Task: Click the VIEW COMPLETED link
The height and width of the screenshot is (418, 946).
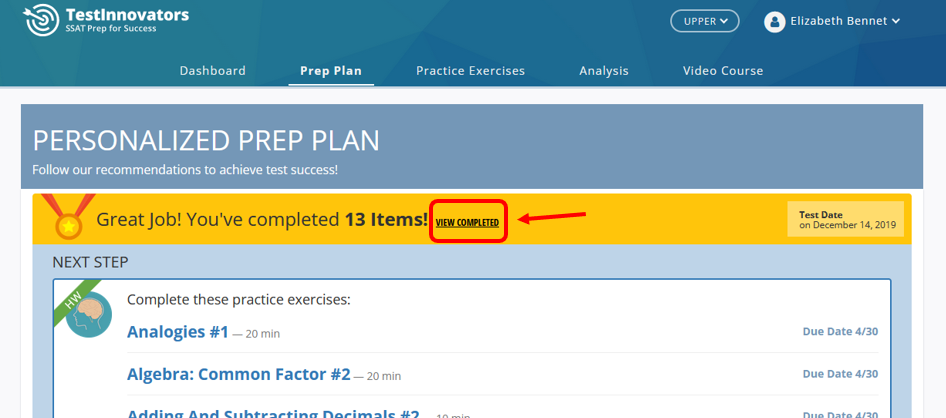Action: (x=468, y=223)
